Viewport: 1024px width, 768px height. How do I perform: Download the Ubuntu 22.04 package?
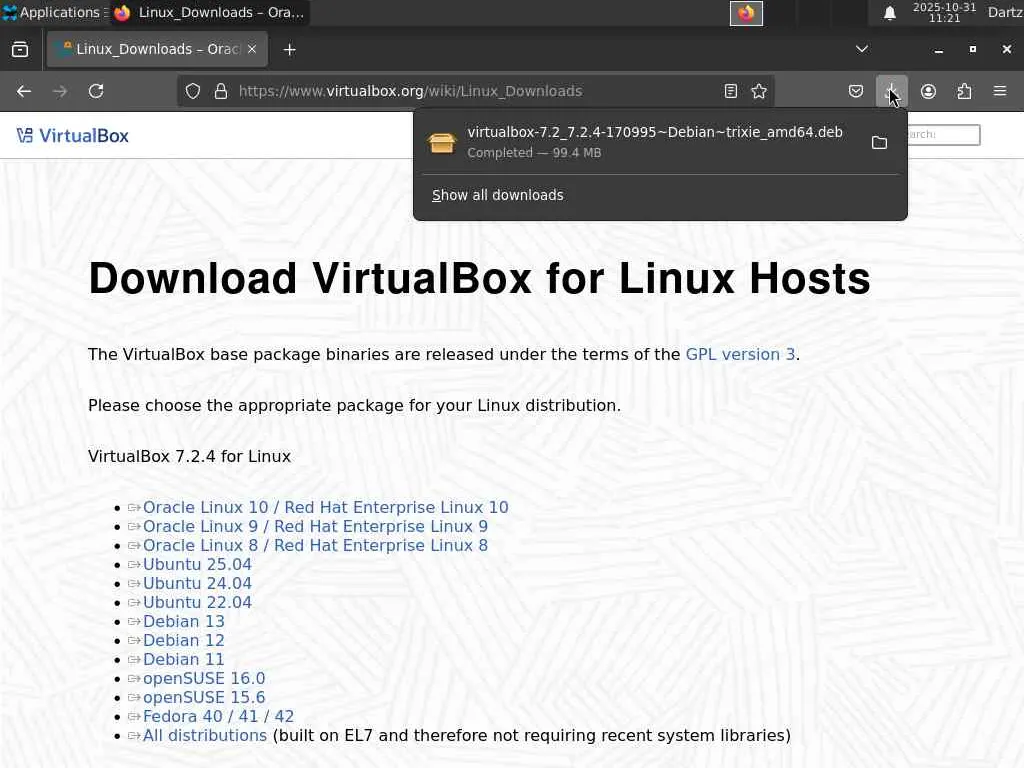tap(197, 602)
